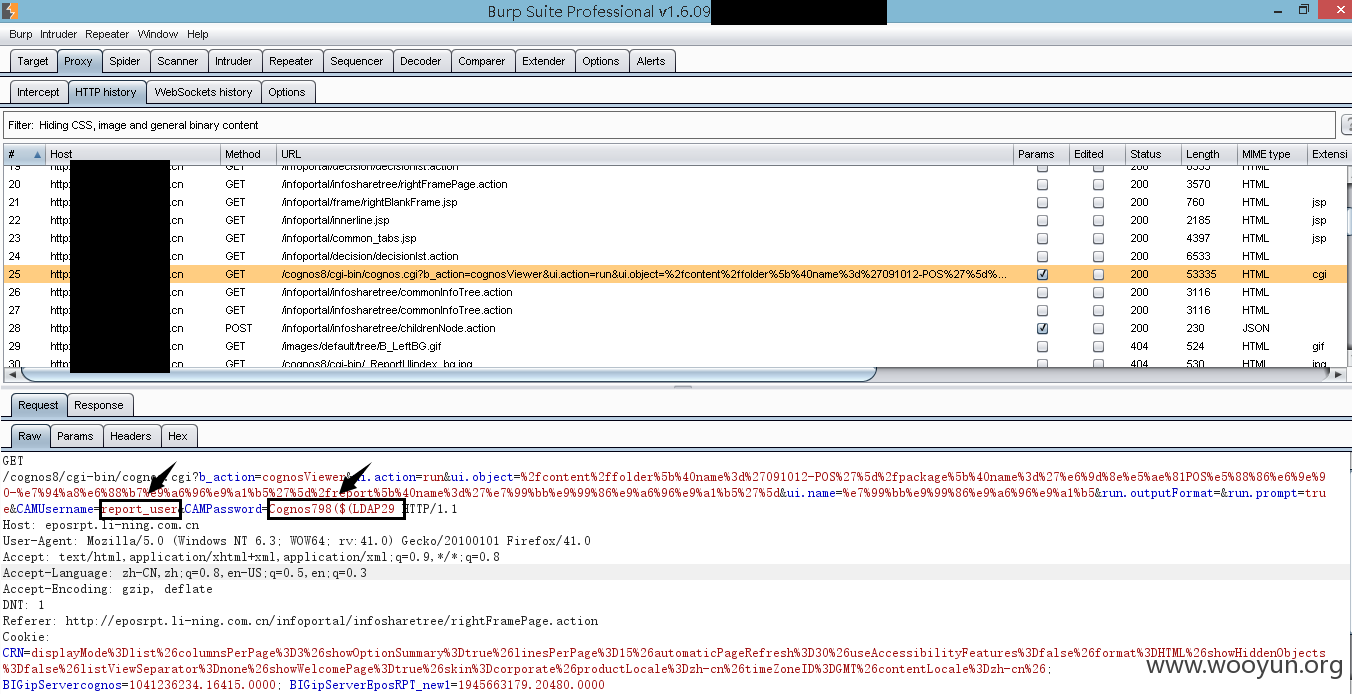Switch to the Sequencer tab
This screenshot has width=1352, height=694.
tap(357, 61)
